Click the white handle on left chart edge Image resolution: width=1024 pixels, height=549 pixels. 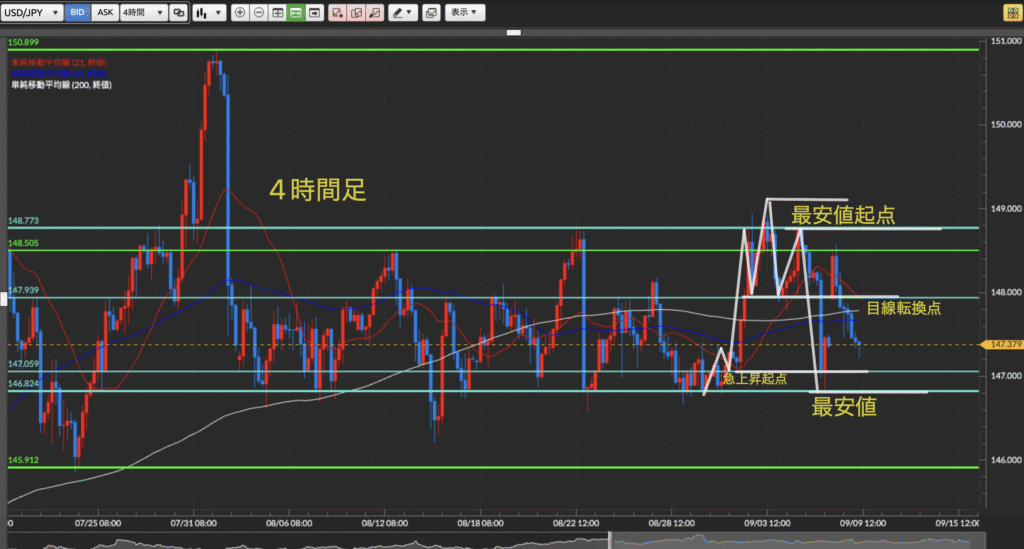3,299
